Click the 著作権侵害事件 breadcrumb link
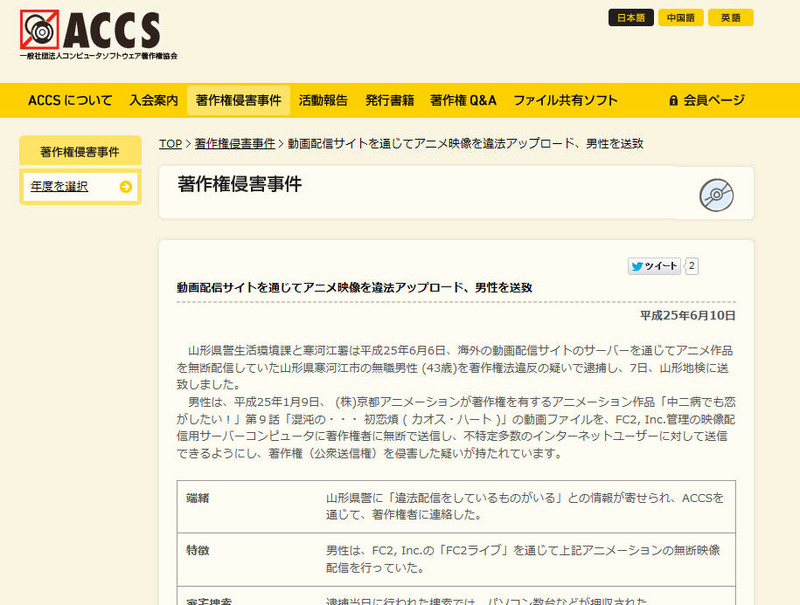 (235, 144)
